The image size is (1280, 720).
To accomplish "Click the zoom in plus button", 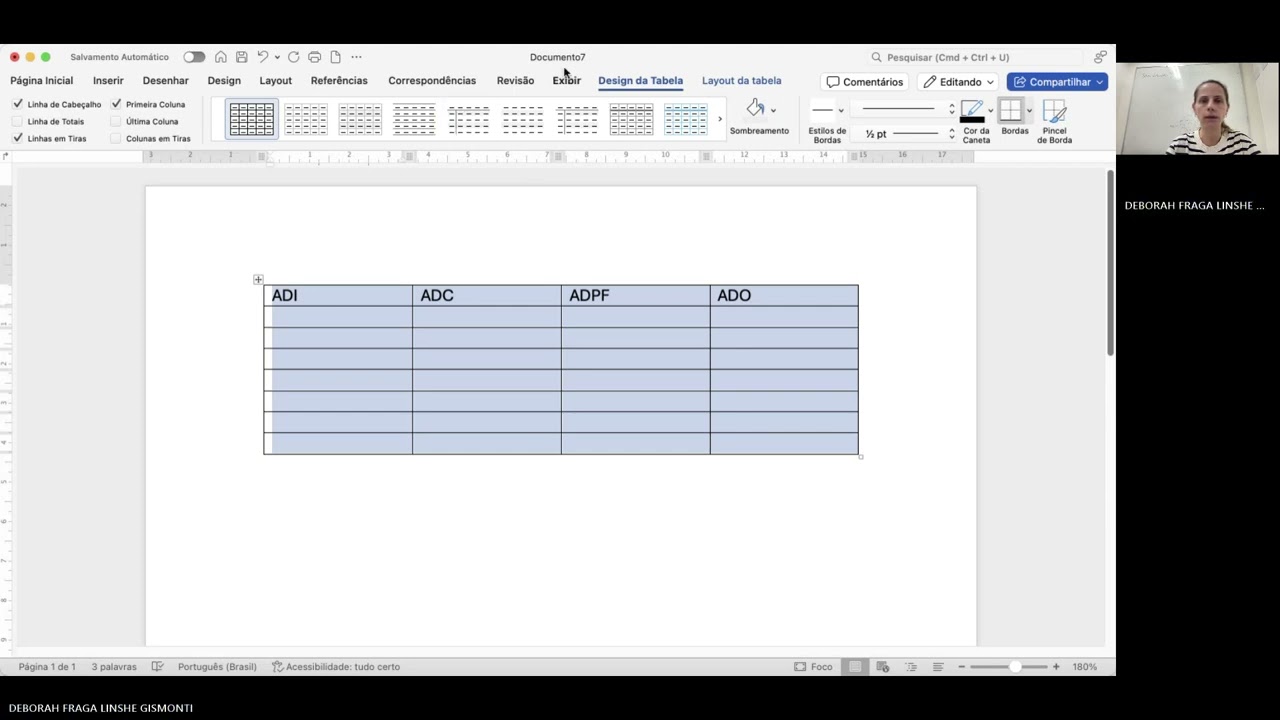I will click(1056, 667).
